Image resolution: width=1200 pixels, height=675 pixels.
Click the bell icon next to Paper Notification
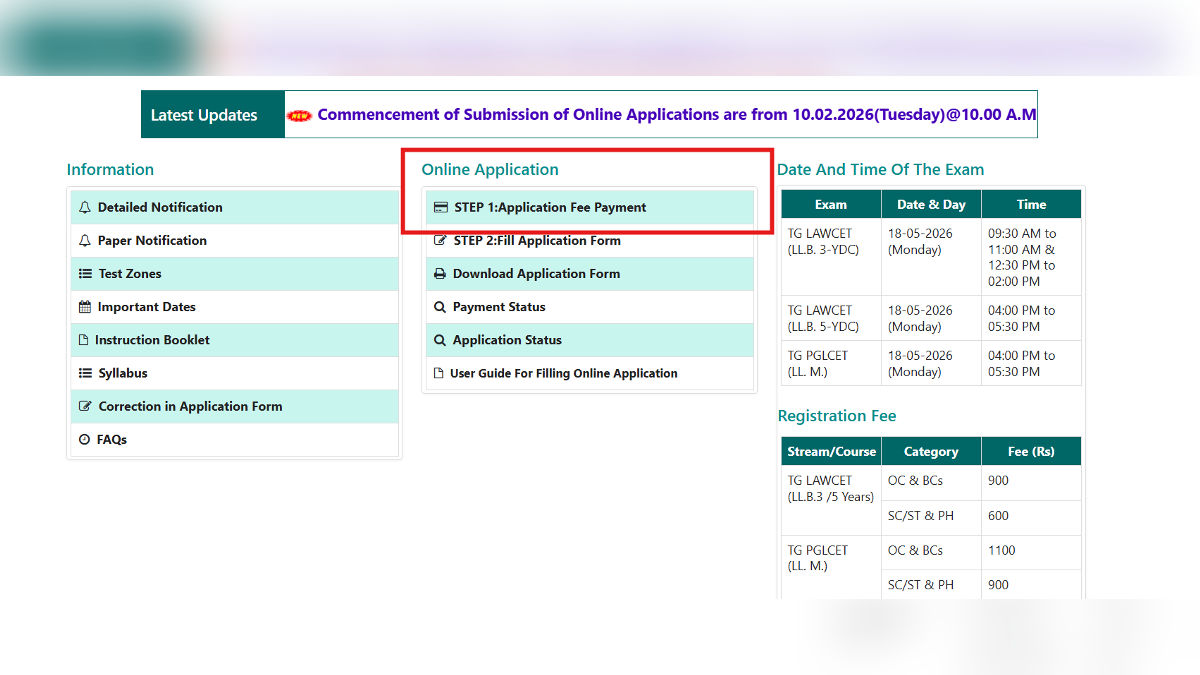85,240
